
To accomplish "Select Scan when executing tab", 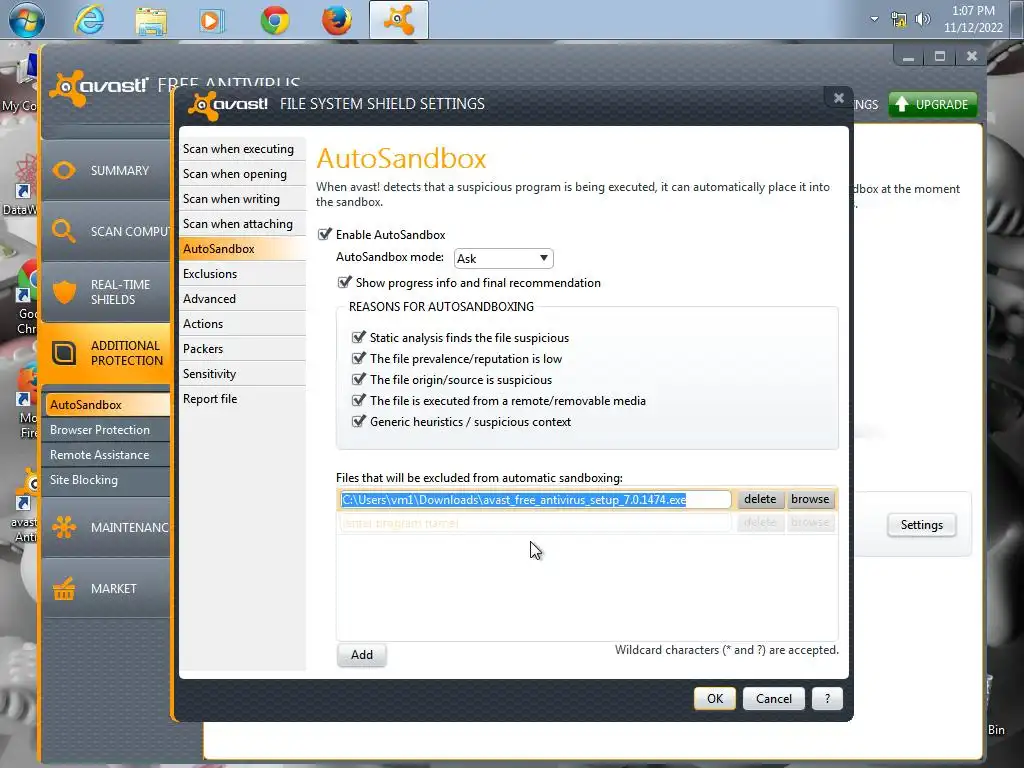I will click(x=242, y=149).
